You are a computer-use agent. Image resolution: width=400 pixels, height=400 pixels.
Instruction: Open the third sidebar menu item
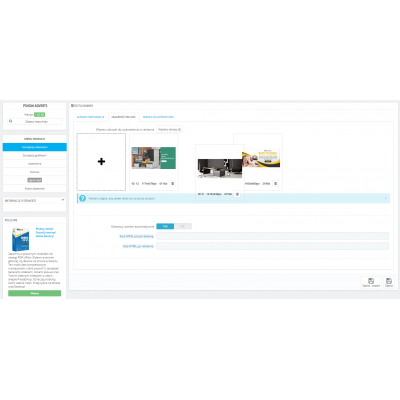coord(35,164)
